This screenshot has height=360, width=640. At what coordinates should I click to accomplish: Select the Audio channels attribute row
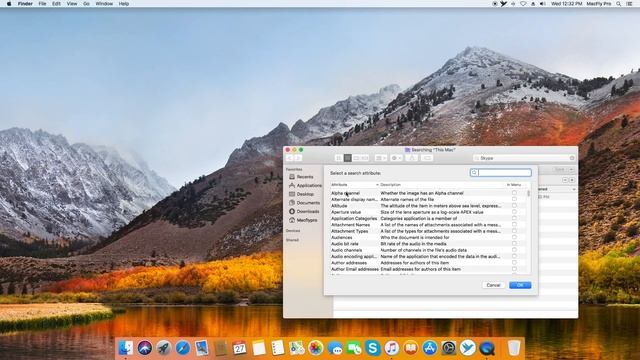[x=428, y=250]
